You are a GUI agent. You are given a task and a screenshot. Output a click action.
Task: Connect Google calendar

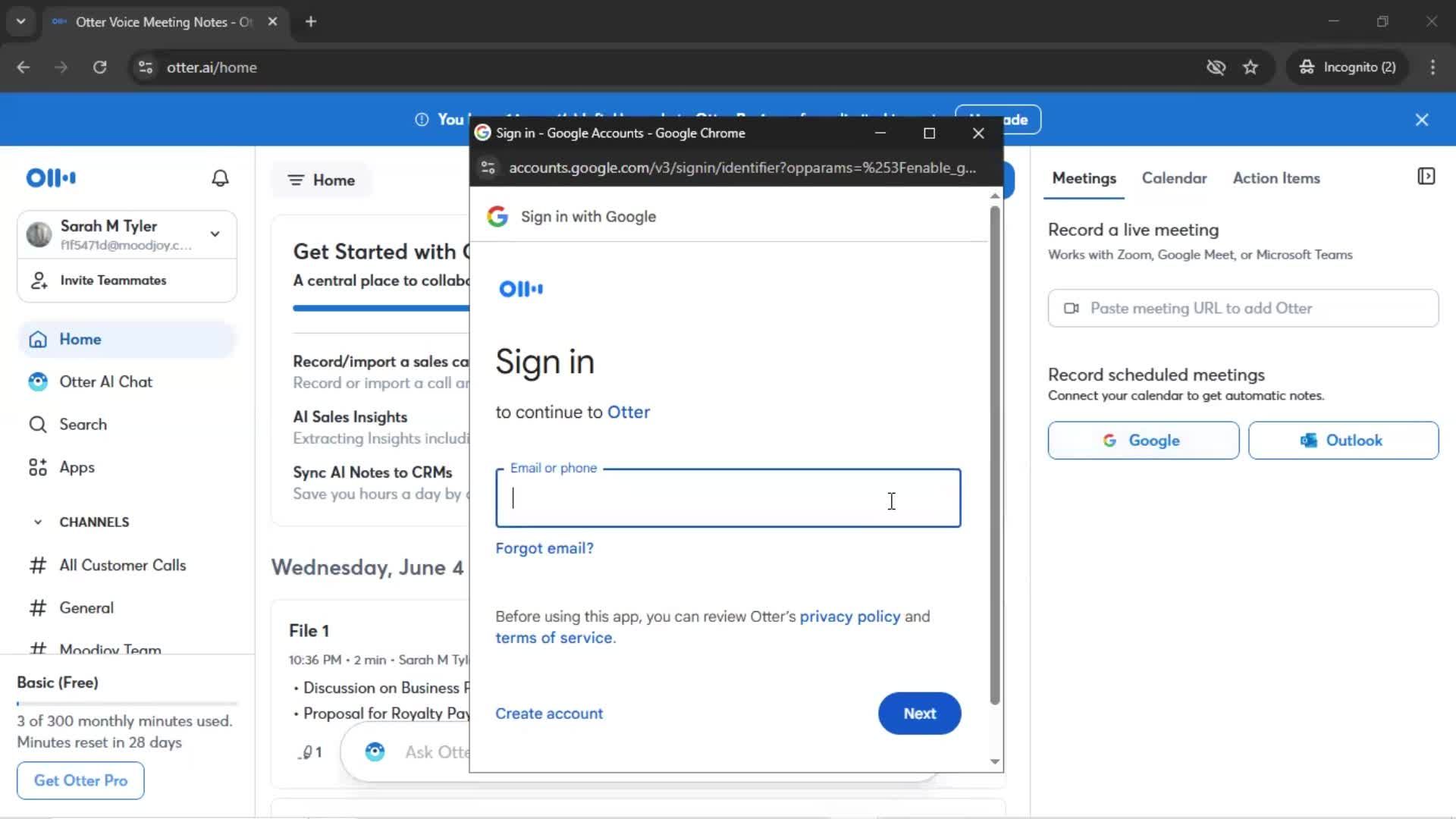click(x=1144, y=441)
